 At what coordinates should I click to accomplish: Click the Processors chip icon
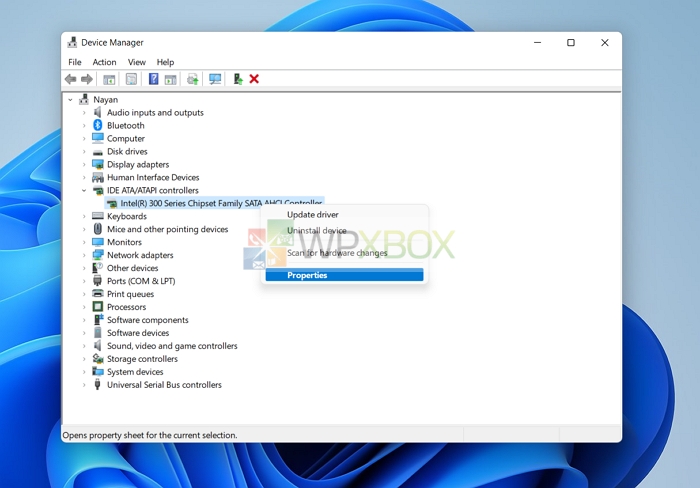tap(98, 307)
